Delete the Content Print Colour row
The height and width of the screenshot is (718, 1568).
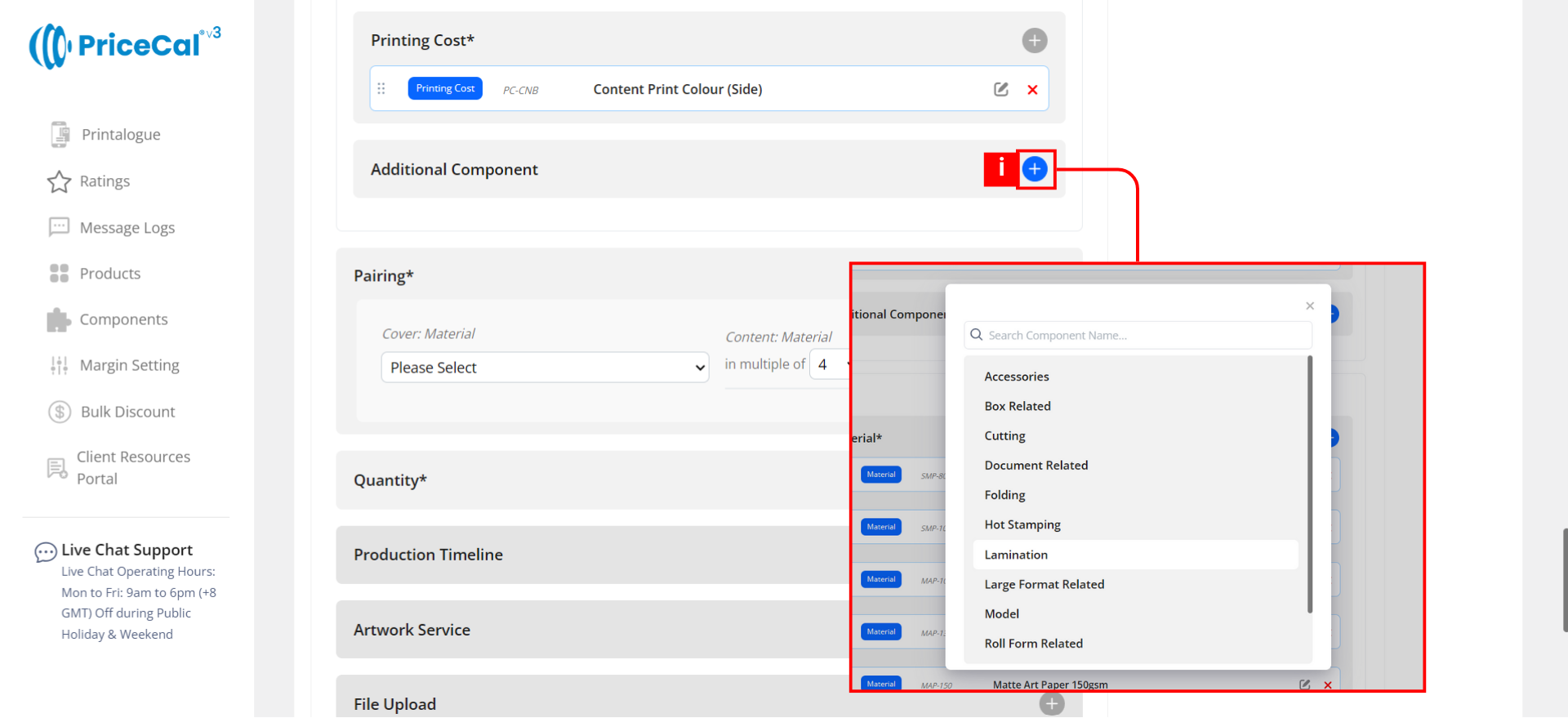1032,90
